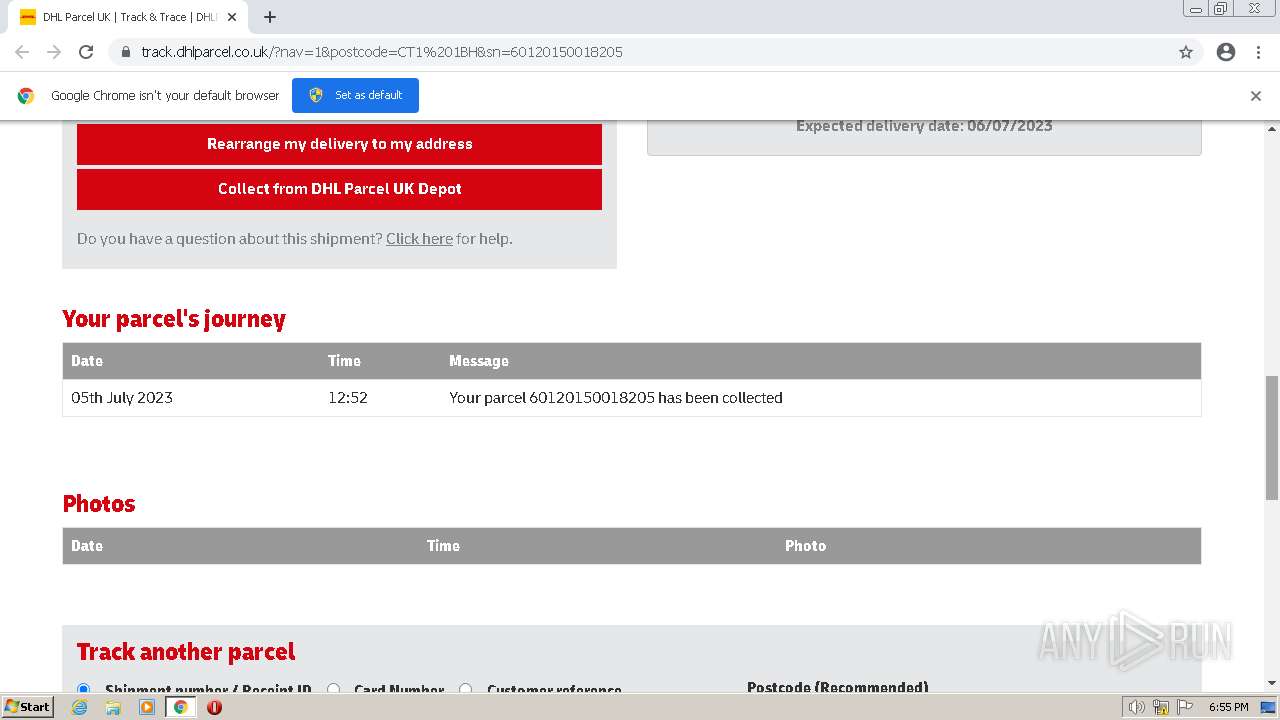The image size is (1280, 720).
Task: Select the Customer reference radio option
Action: click(x=466, y=690)
